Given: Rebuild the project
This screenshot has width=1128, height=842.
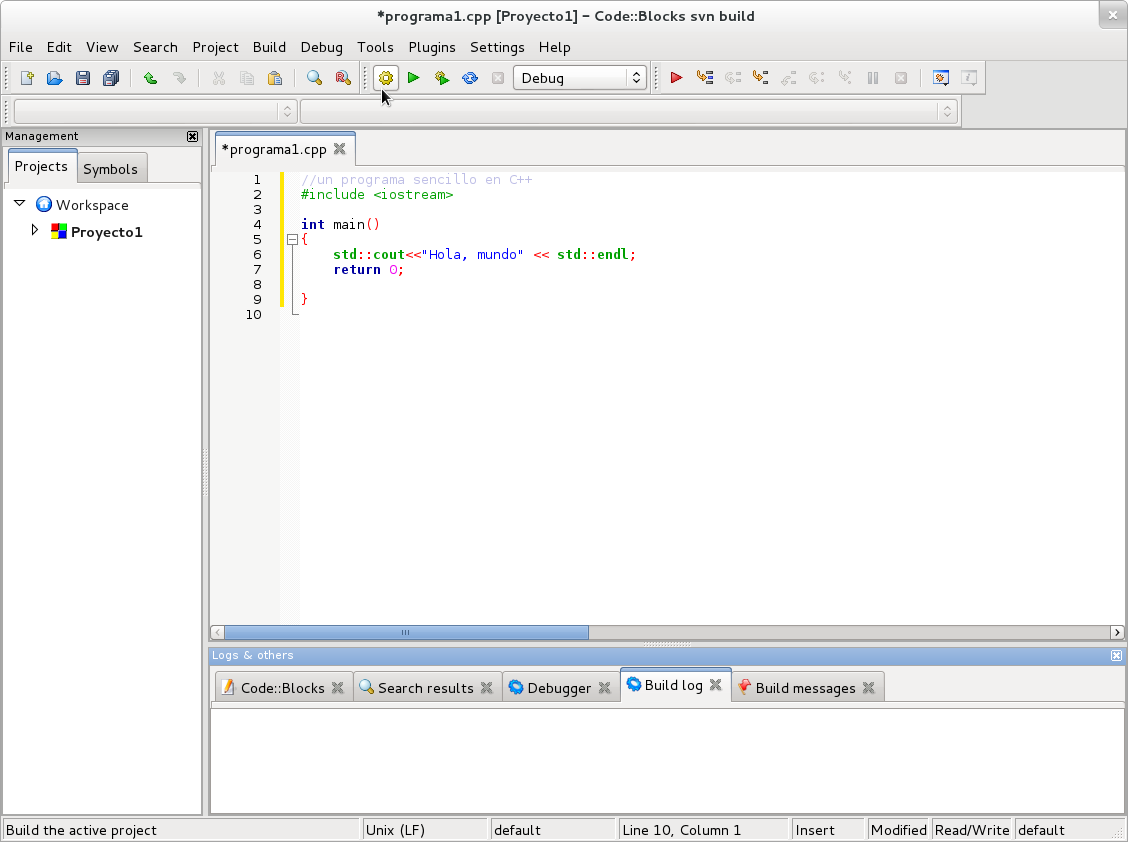Looking at the screenshot, I should (469, 77).
